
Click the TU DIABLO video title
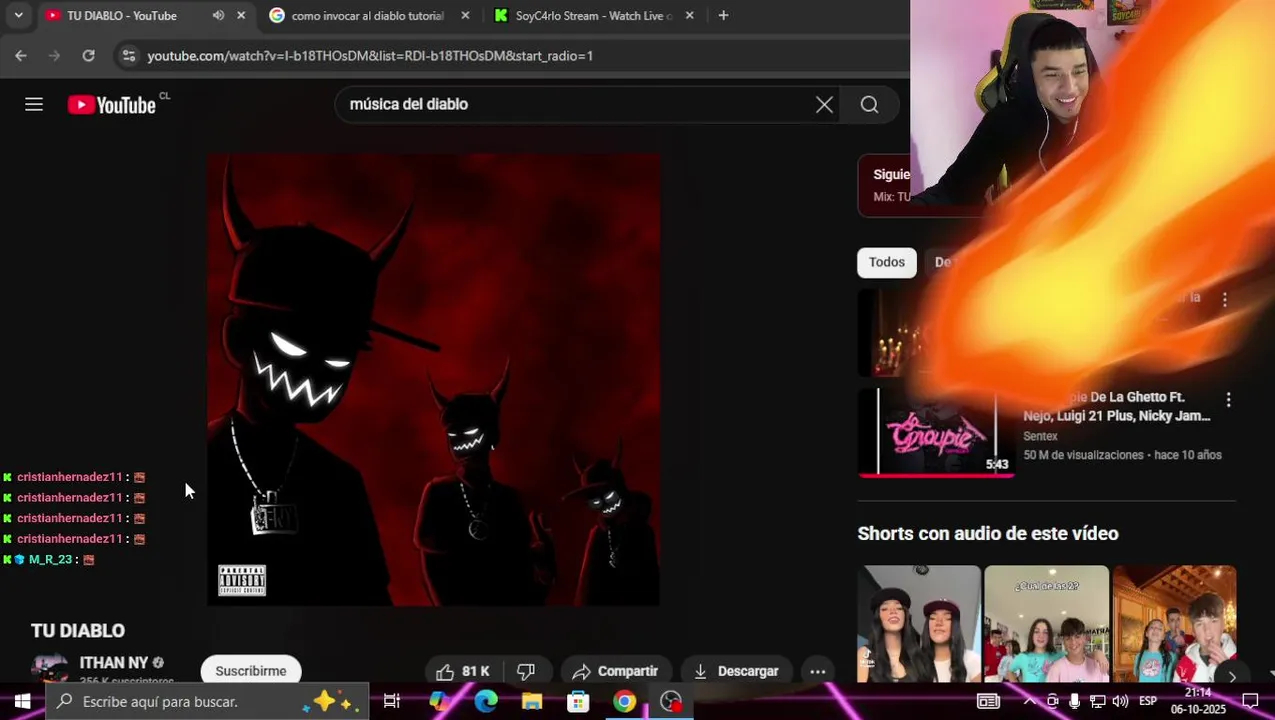click(78, 631)
